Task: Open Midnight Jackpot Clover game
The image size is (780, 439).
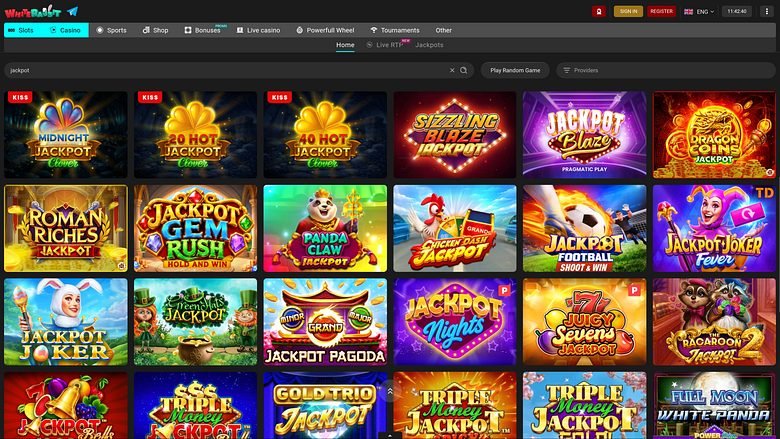Action: coord(66,135)
